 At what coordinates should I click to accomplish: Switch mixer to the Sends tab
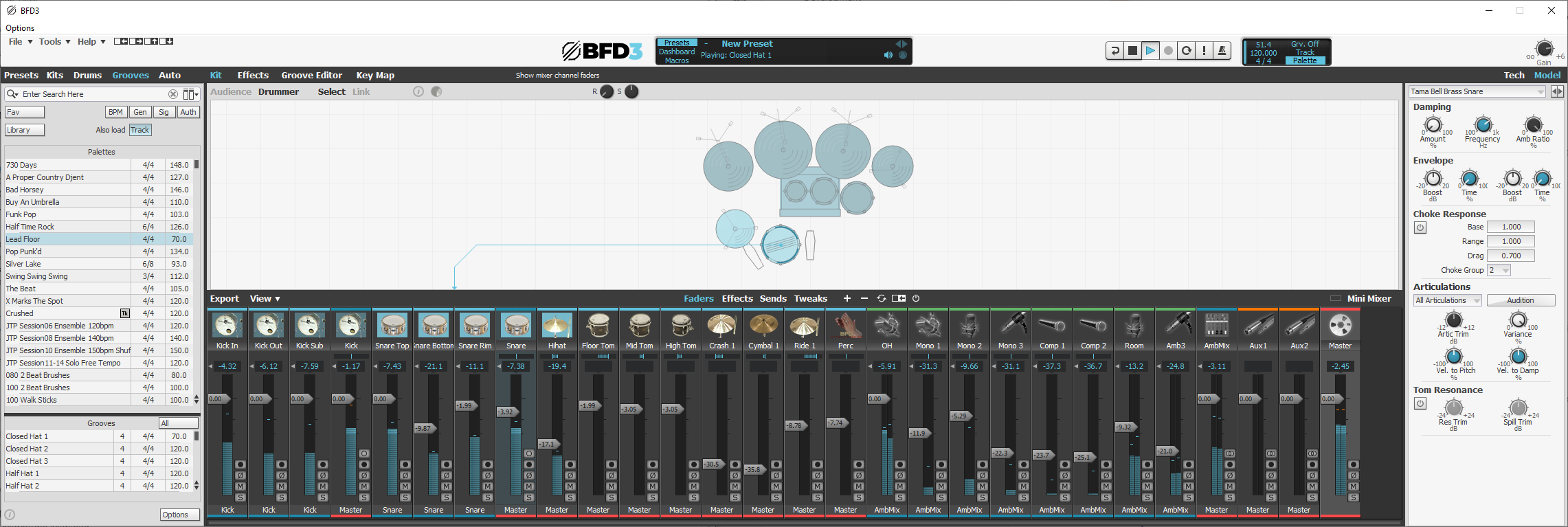(x=773, y=298)
